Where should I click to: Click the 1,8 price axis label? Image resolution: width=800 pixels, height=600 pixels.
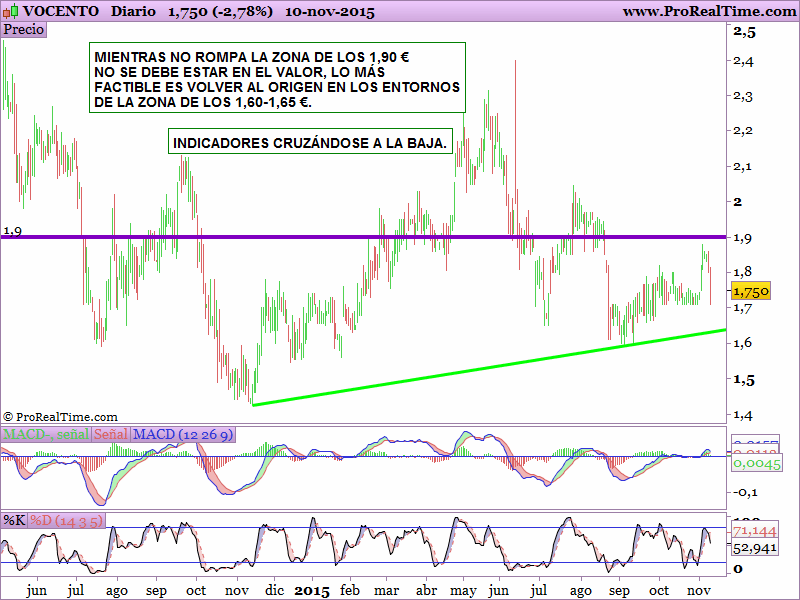743,271
